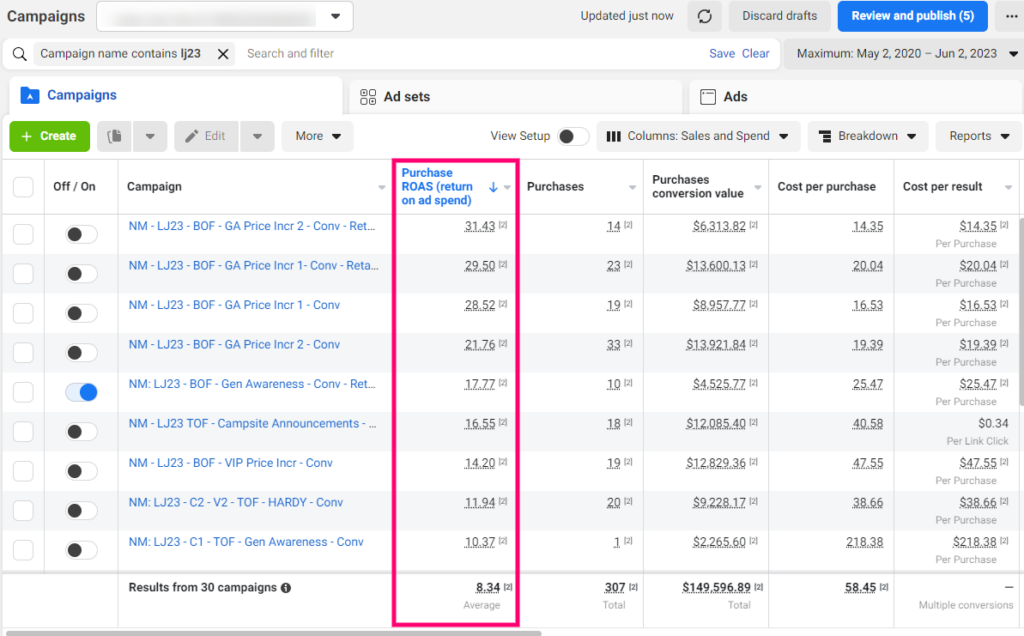
Task: Turn on Campsite Announcements campaign toggle
Action: 81,432
